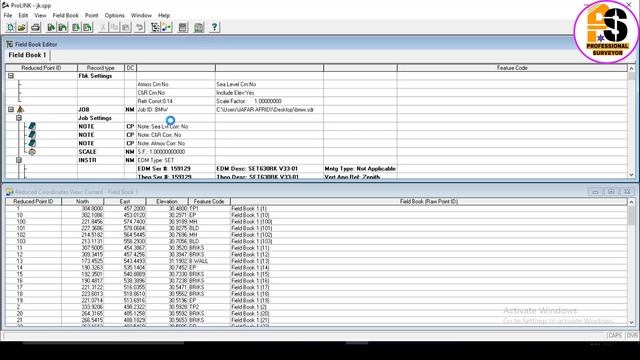Click the Field Book Editor scroll down arrow
The width and height of the screenshot is (640, 360).
click(631, 175)
